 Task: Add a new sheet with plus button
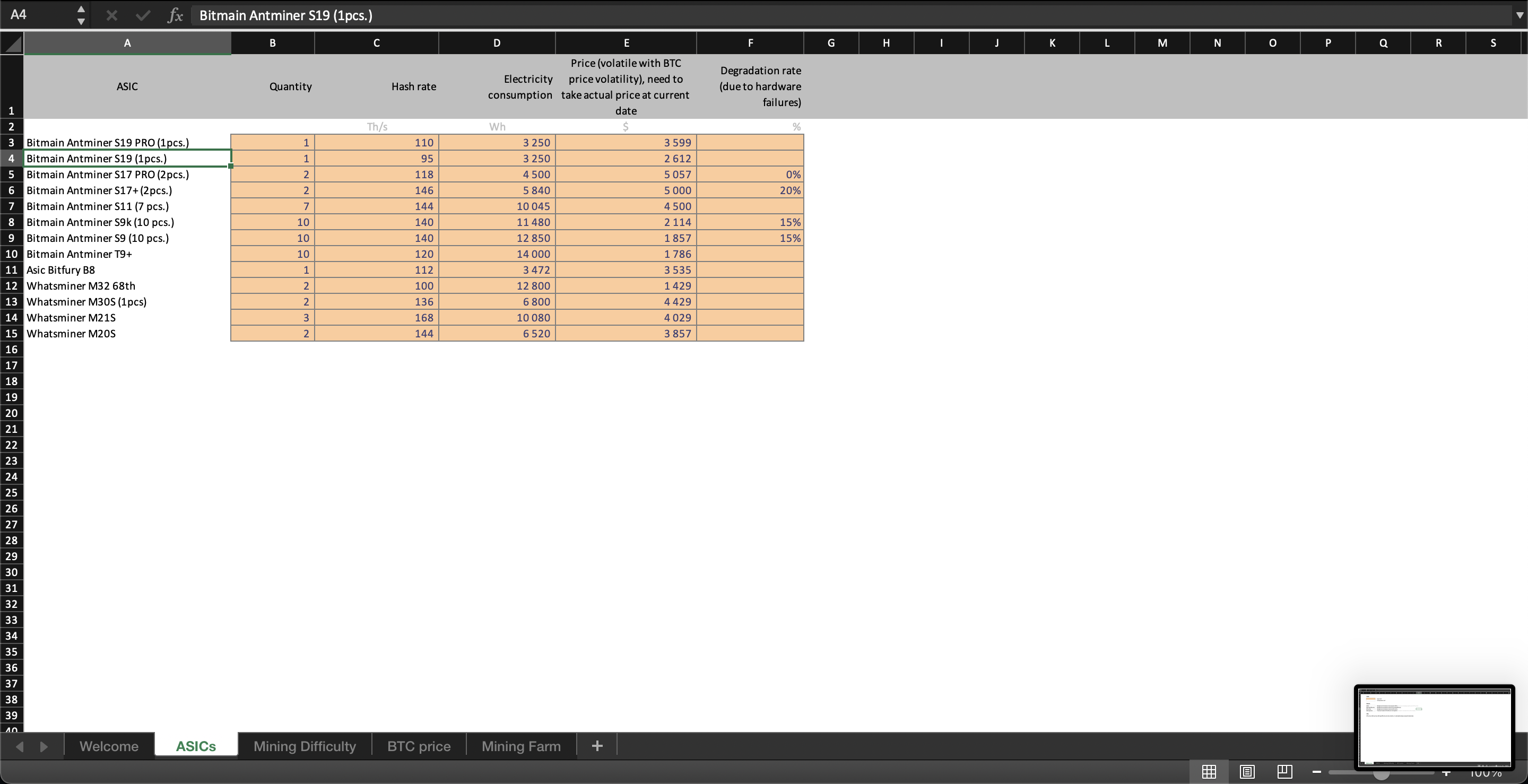tap(597, 746)
